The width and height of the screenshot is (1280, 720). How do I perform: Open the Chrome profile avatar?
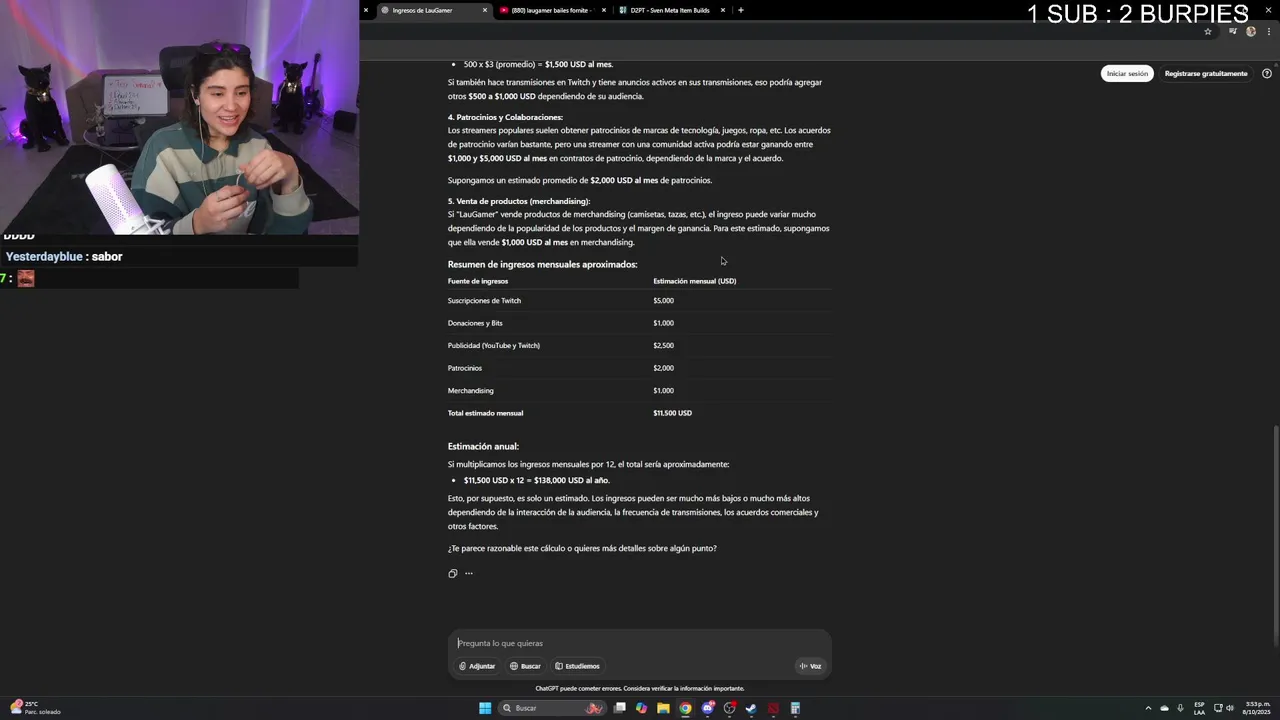1251,31
